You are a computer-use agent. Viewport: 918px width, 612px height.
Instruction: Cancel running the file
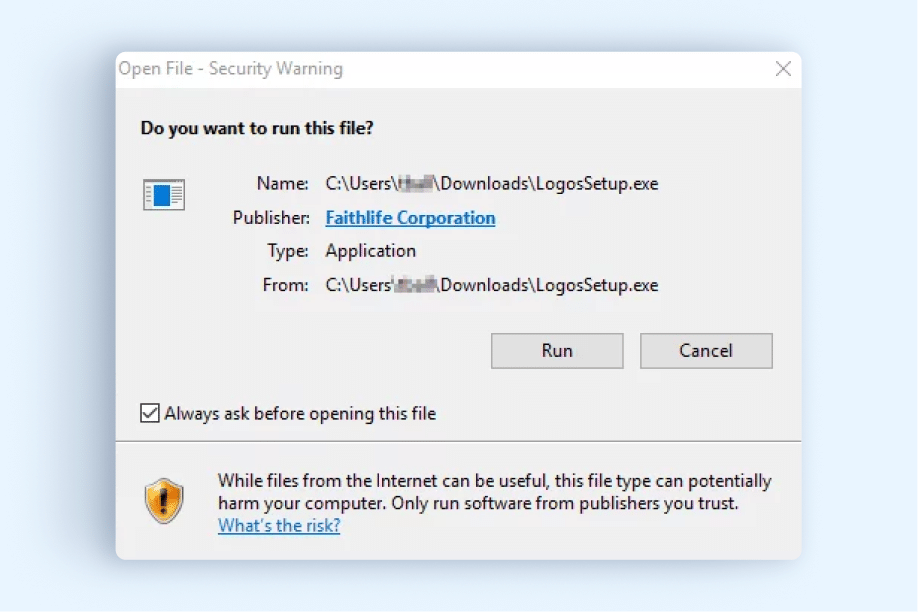click(x=706, y=351)
